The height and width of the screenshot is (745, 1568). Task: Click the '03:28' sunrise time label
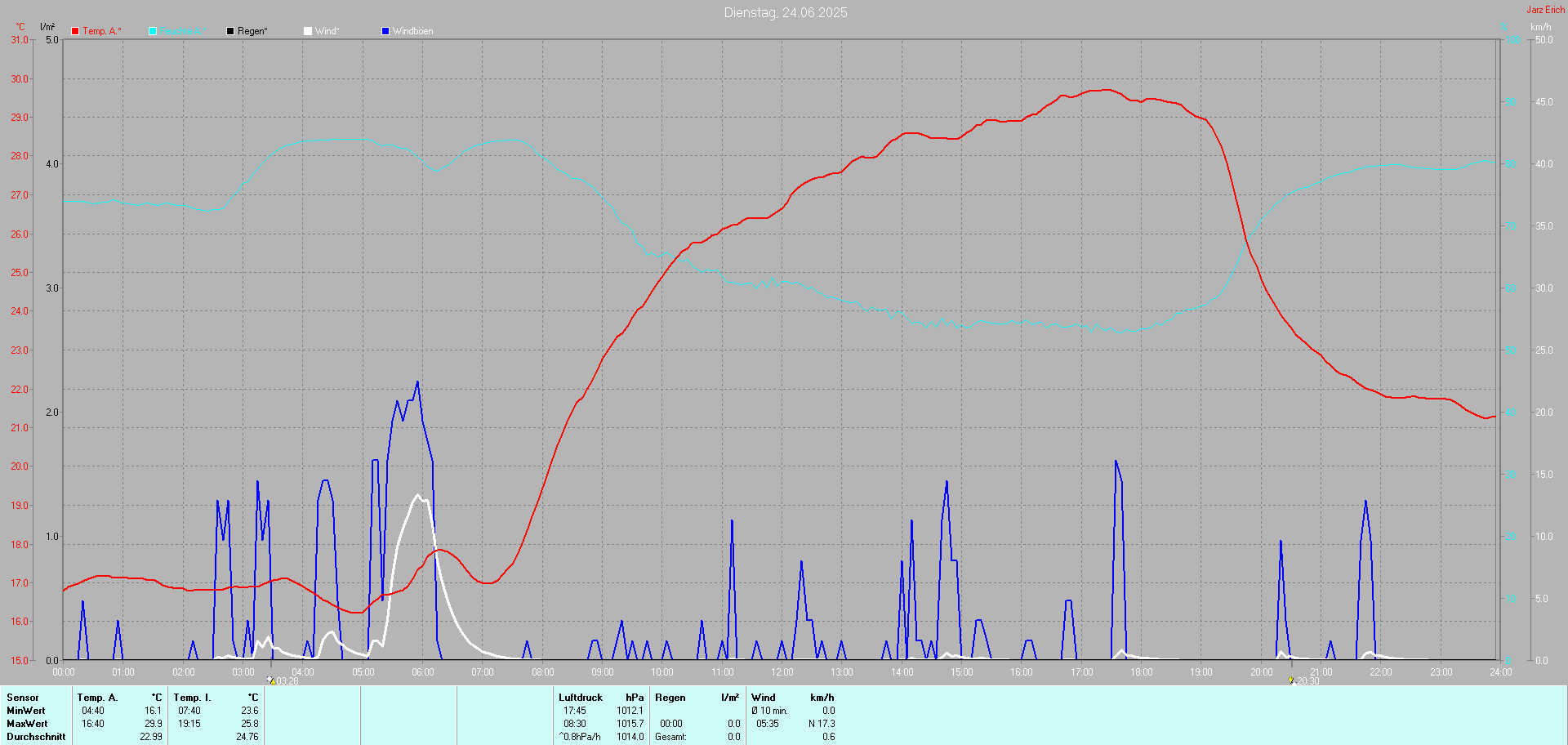(287, 681)
